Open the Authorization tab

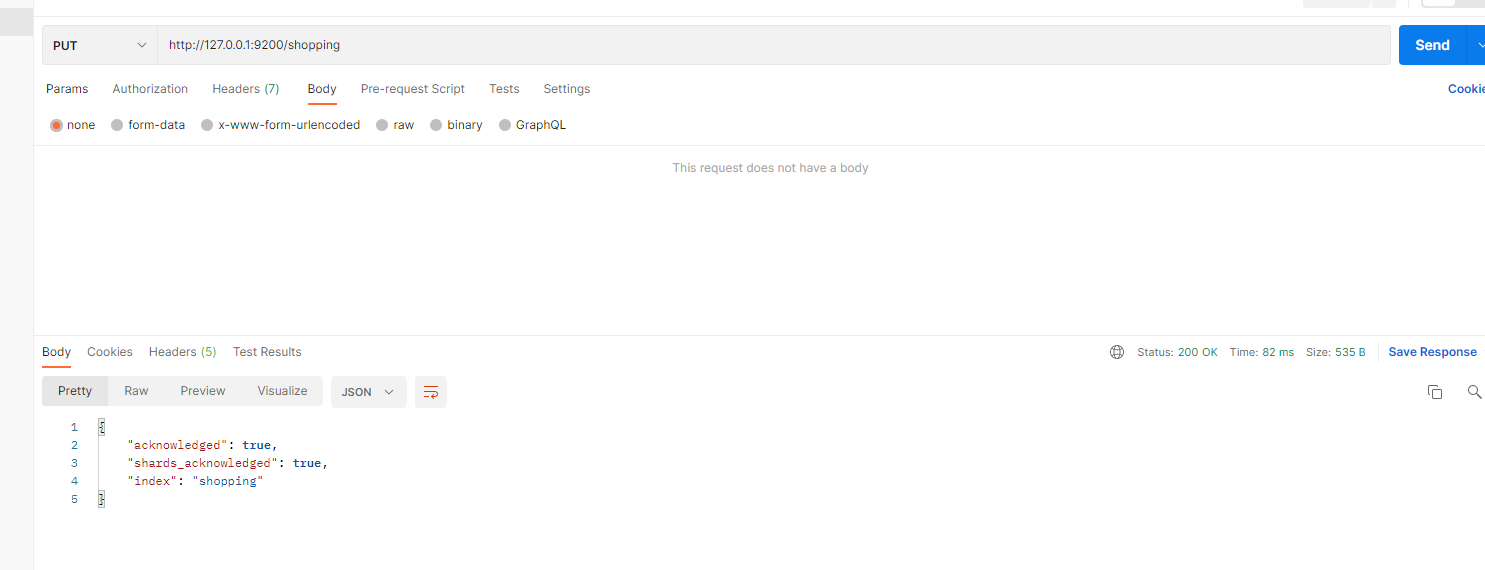coord(150,89)
